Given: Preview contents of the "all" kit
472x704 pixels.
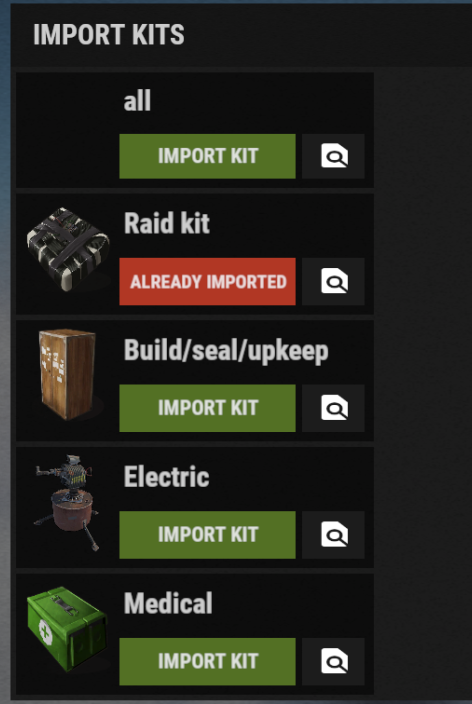Looking at the screenshot, I should pyautogui.click(x=333, y=156).
